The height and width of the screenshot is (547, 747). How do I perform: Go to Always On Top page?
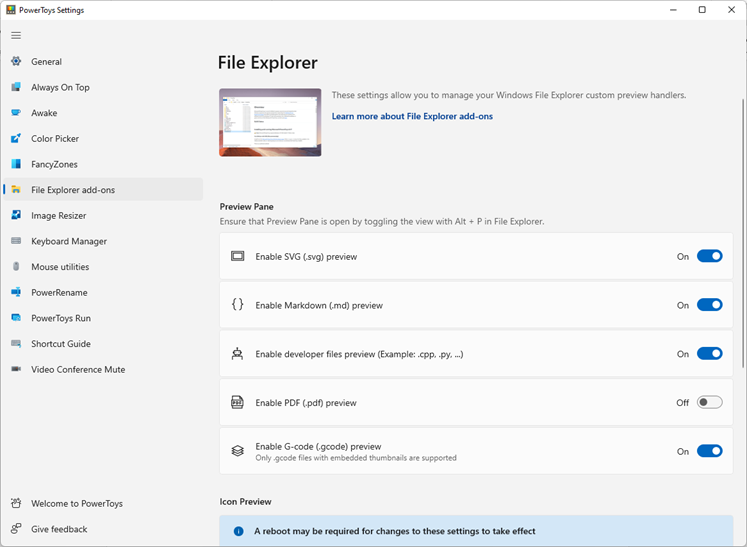[x=60, y=88]
